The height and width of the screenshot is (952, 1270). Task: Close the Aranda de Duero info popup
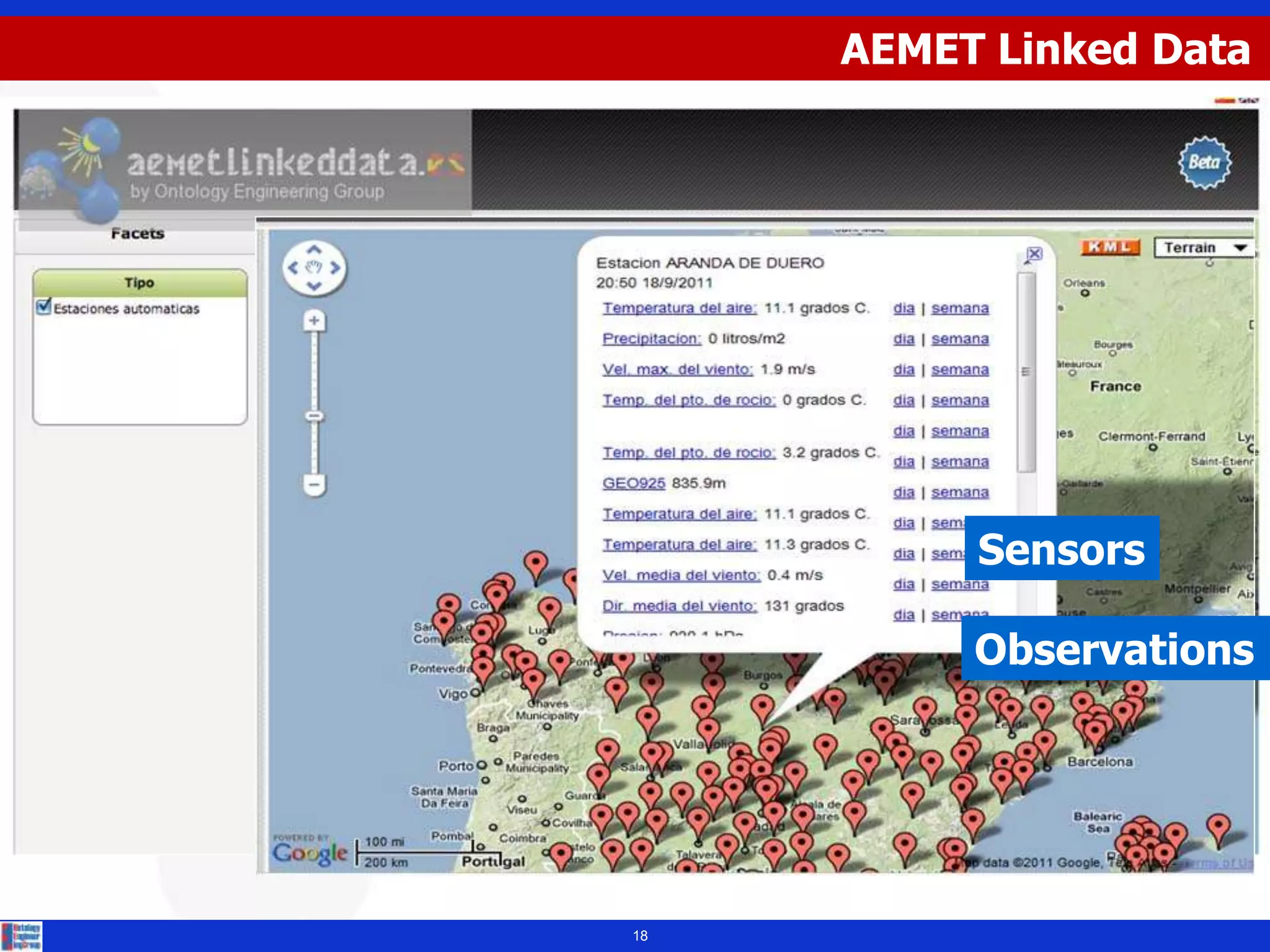click(x=1034, y=253)
